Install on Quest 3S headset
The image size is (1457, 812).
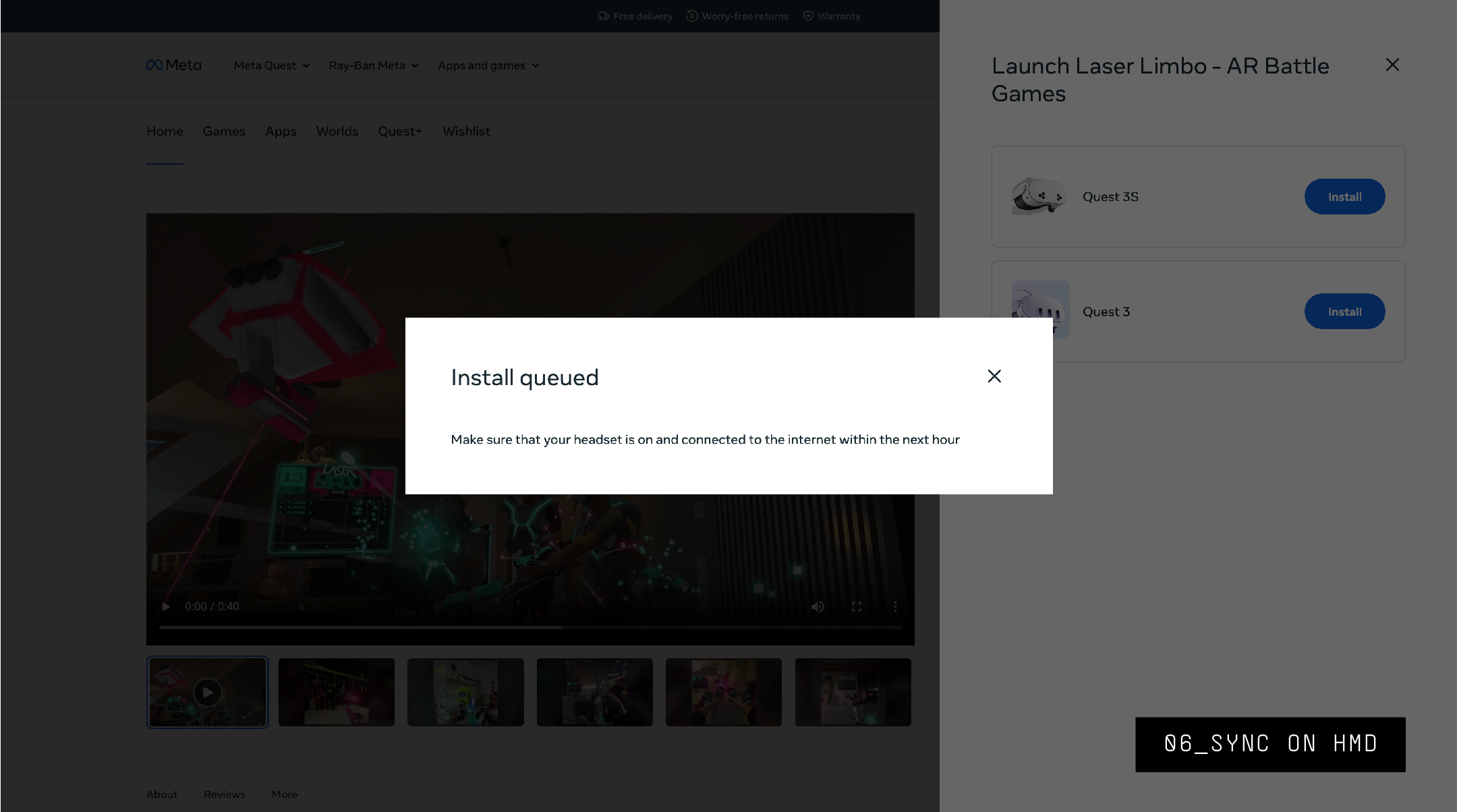[1344, 196]
